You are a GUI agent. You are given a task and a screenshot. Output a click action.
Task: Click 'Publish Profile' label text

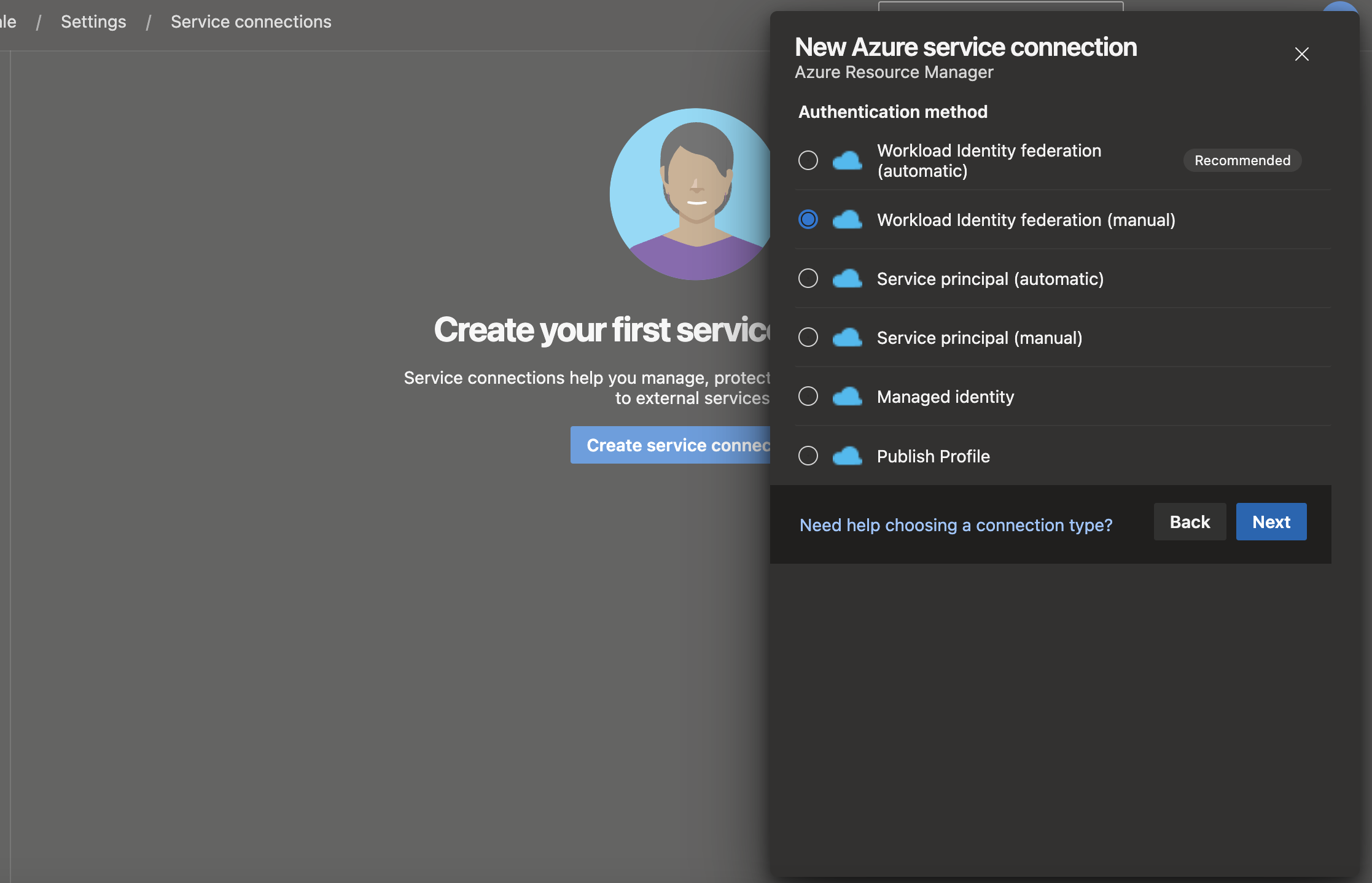[x=933, y=456]
